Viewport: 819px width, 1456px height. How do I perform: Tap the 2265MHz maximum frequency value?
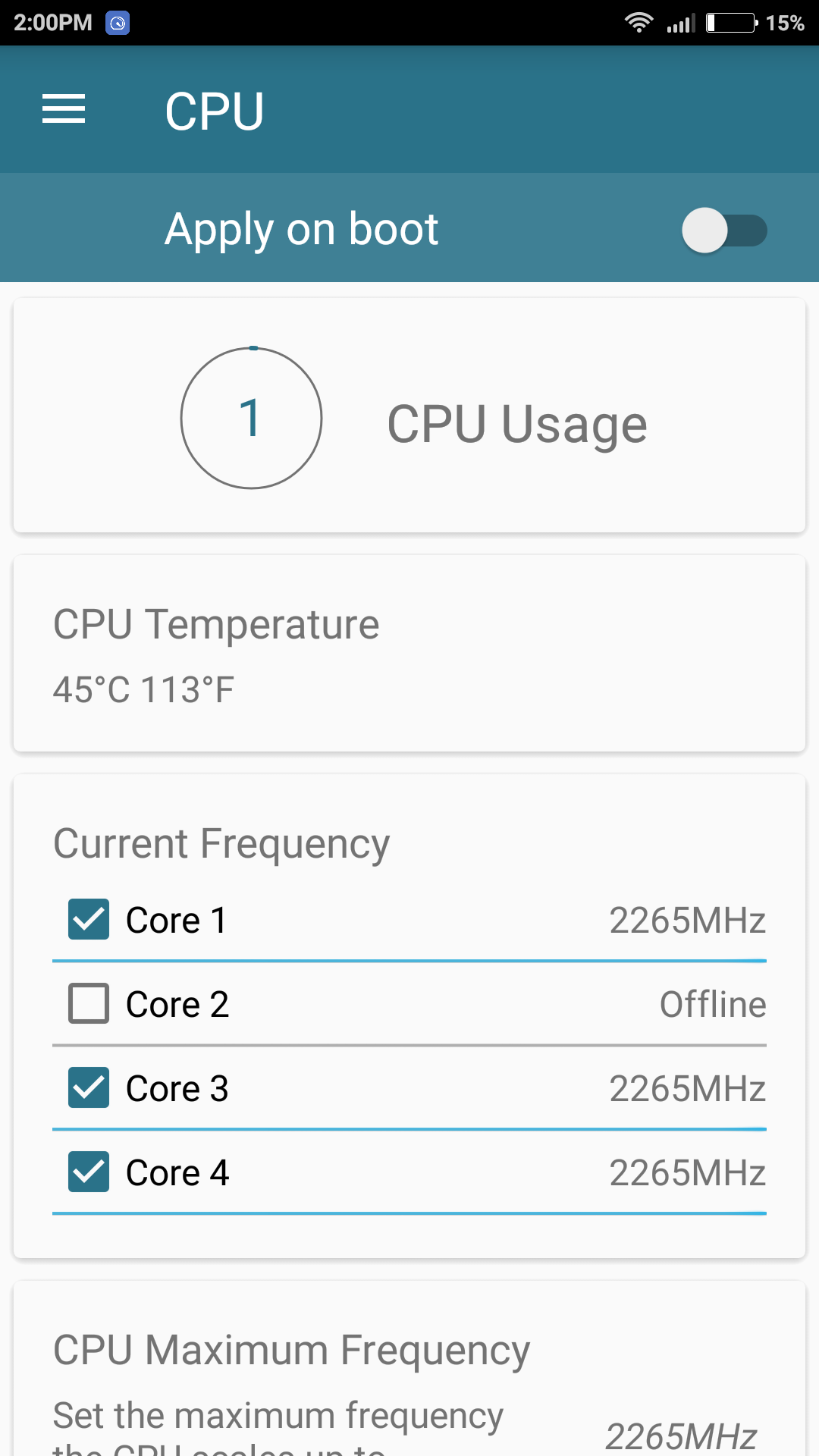tap(680, 1436)
